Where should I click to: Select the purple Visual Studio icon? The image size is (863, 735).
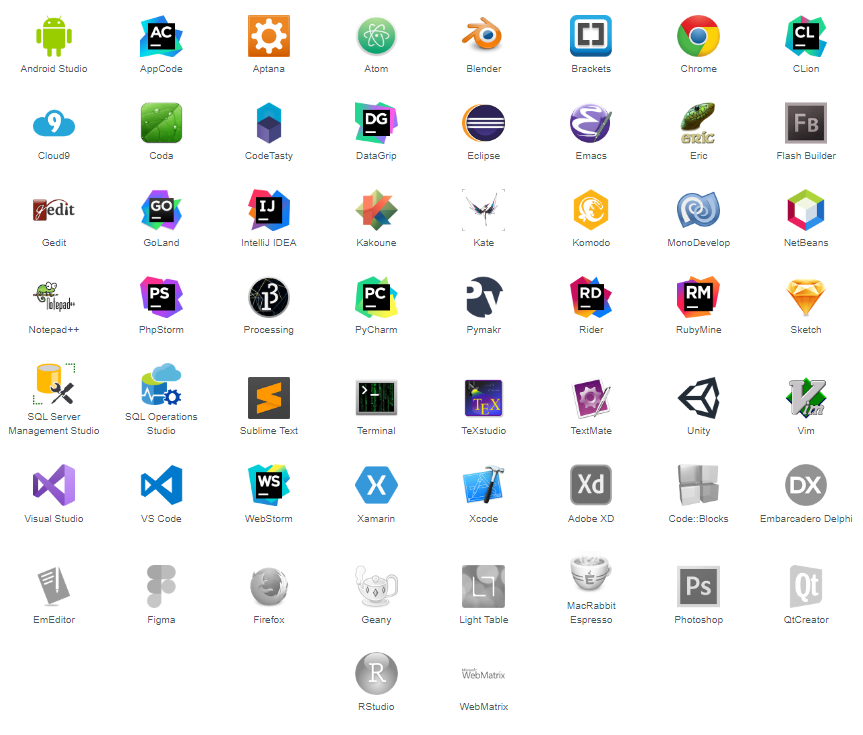54,485
